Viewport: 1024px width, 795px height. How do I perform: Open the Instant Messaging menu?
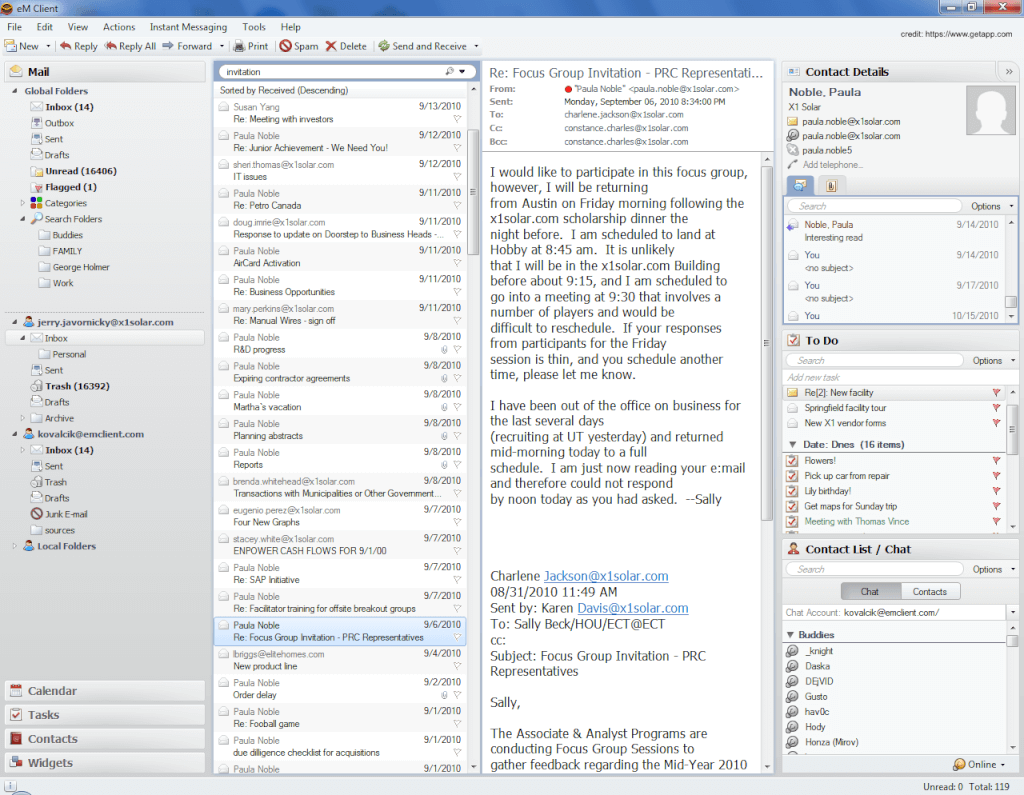(x=188, y=27)
